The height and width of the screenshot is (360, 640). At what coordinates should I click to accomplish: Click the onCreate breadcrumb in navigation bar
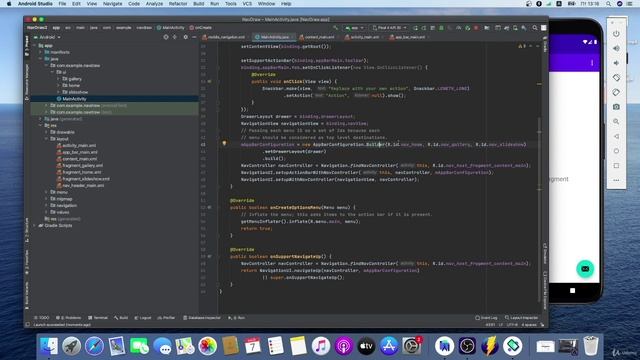(x=200, y=28)
